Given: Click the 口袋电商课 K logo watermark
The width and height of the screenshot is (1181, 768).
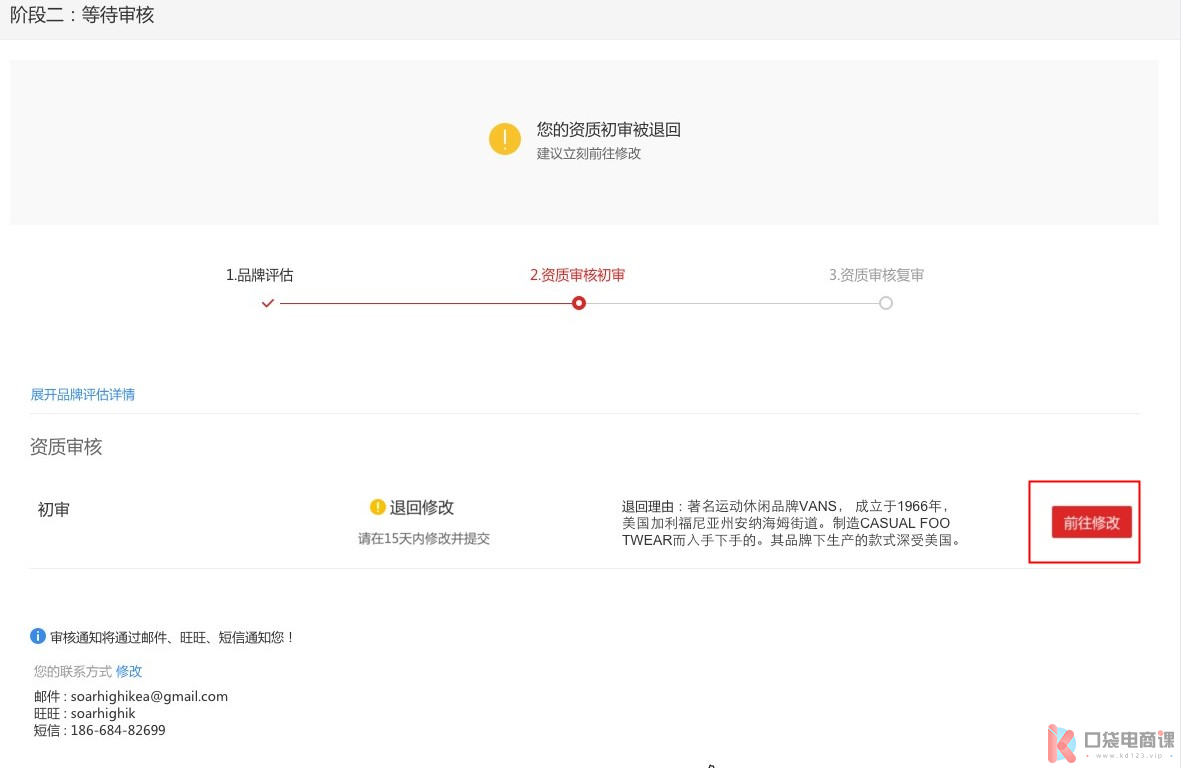Looking at the screenshot, I should pos(1061,742).
